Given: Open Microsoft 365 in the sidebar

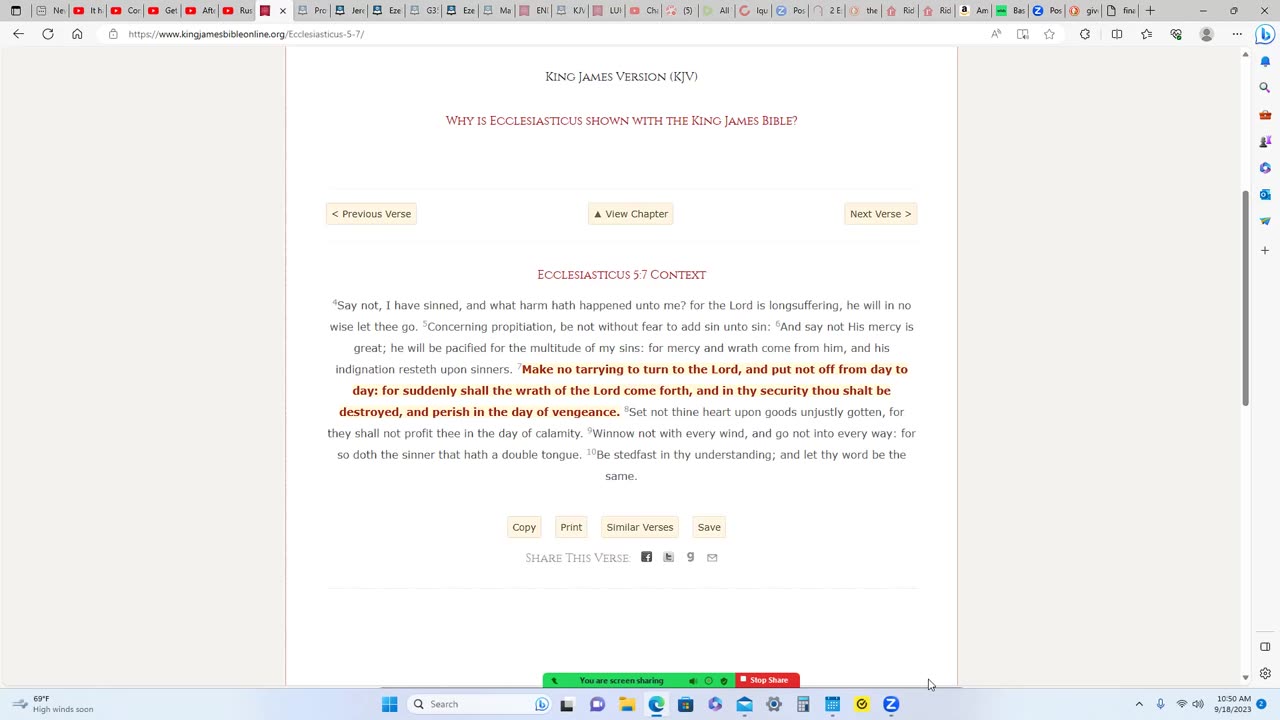Looking at the screenshot, I should click(1265, 167).
